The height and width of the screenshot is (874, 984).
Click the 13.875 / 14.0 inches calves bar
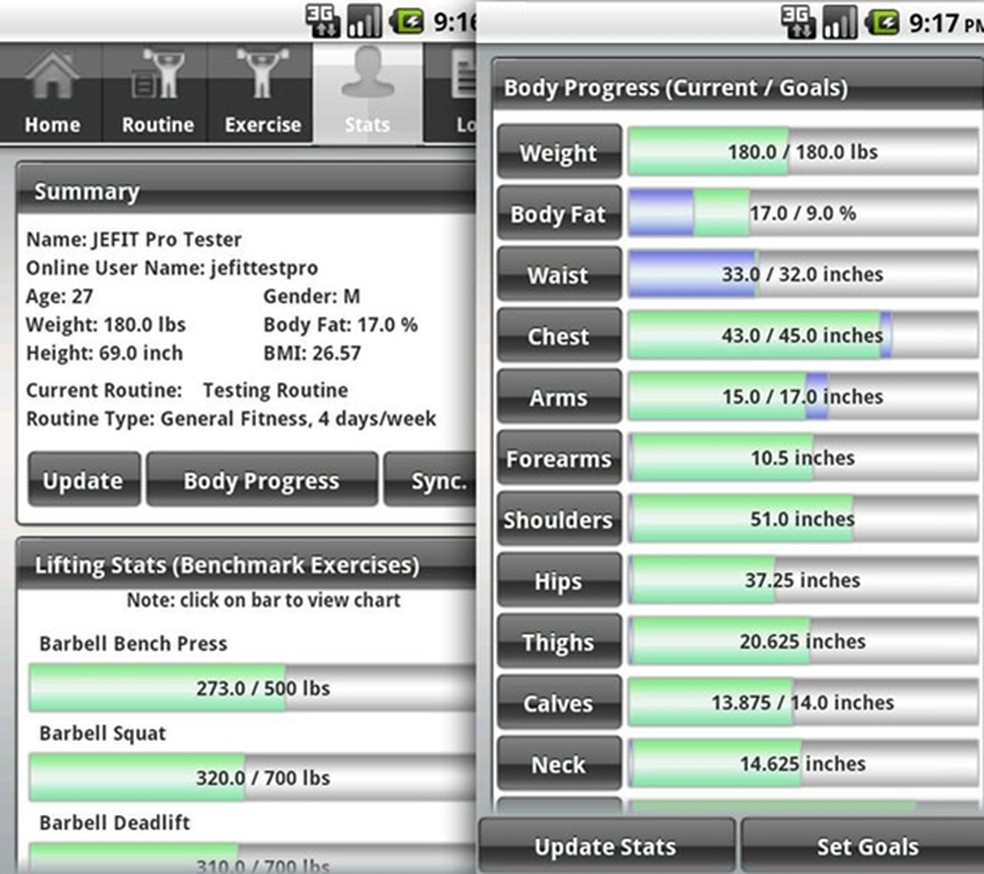point(803,703)
